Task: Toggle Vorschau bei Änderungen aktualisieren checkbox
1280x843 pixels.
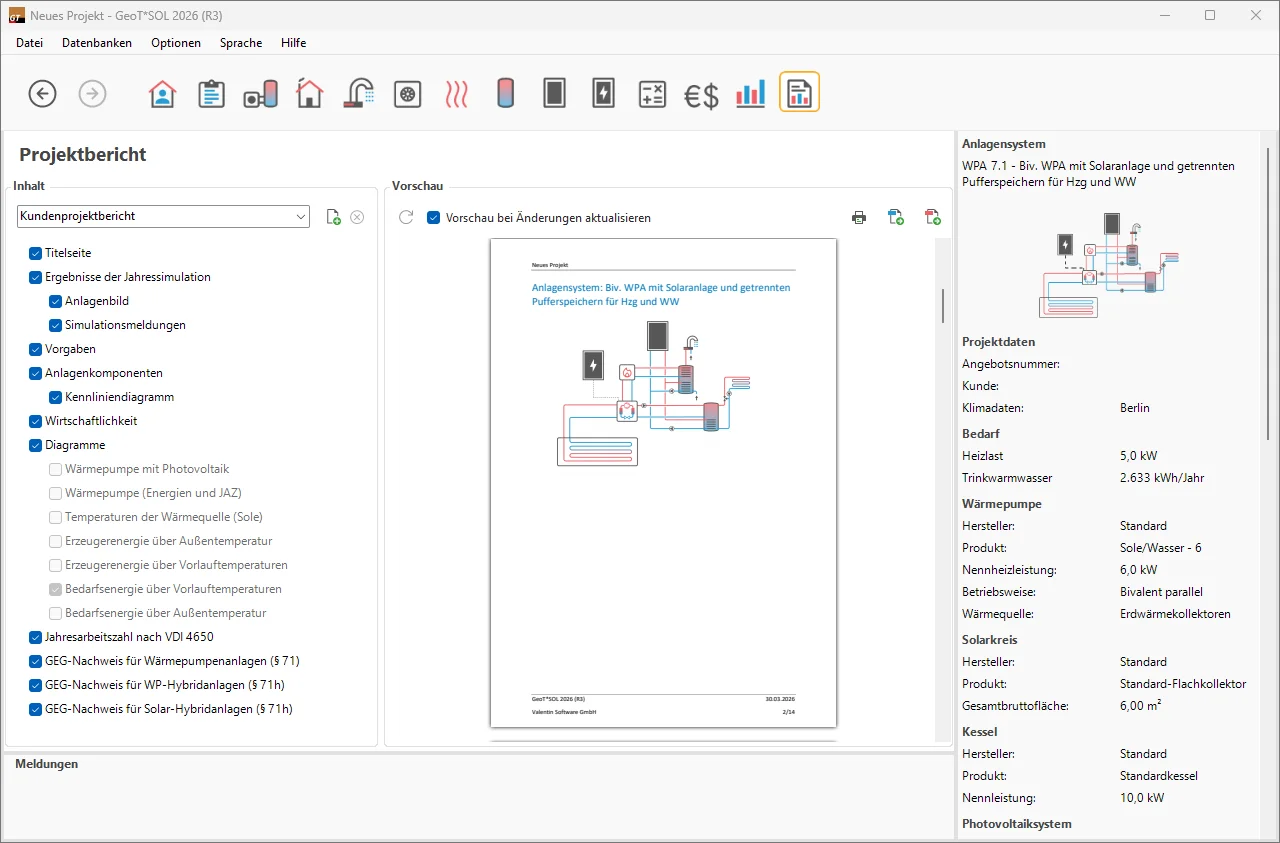Action: [434, 217]
